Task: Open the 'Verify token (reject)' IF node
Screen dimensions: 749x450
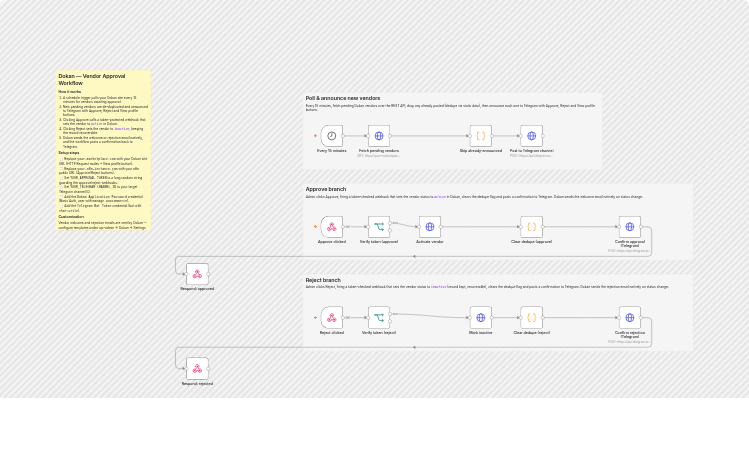Action: click(379, 318)
